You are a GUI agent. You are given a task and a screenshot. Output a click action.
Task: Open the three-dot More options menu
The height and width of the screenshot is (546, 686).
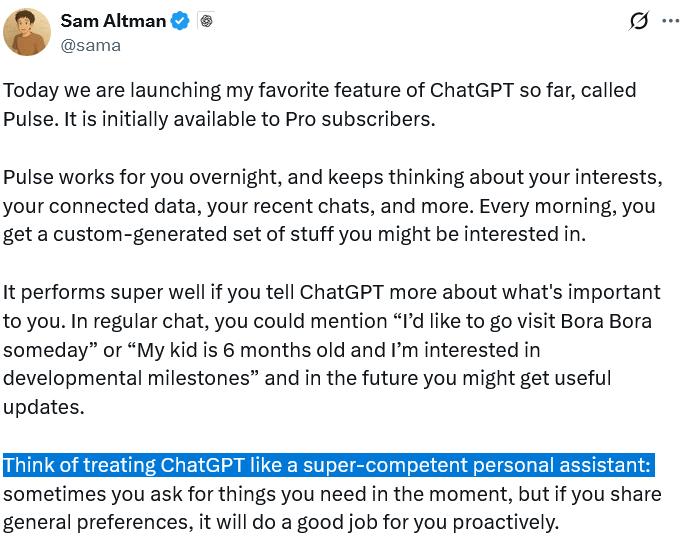coord(669,22)
